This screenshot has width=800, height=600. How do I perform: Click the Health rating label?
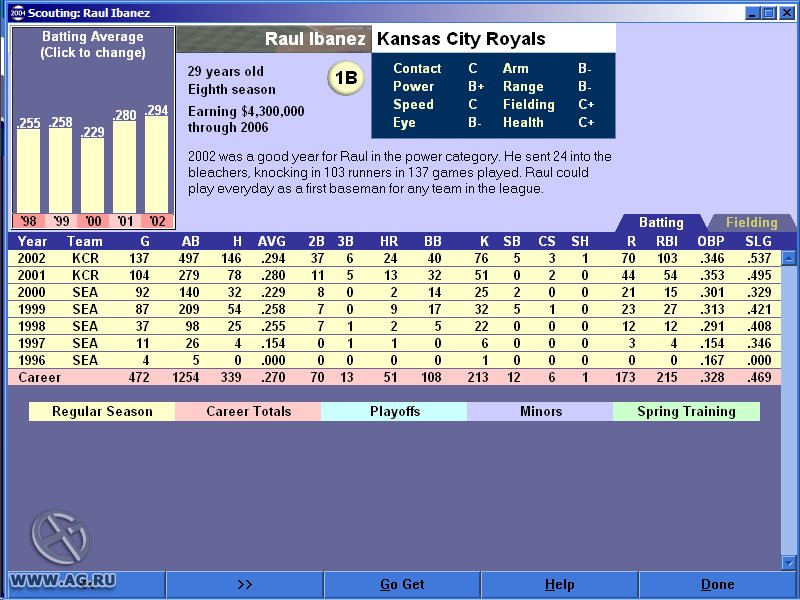coord(523,122)
